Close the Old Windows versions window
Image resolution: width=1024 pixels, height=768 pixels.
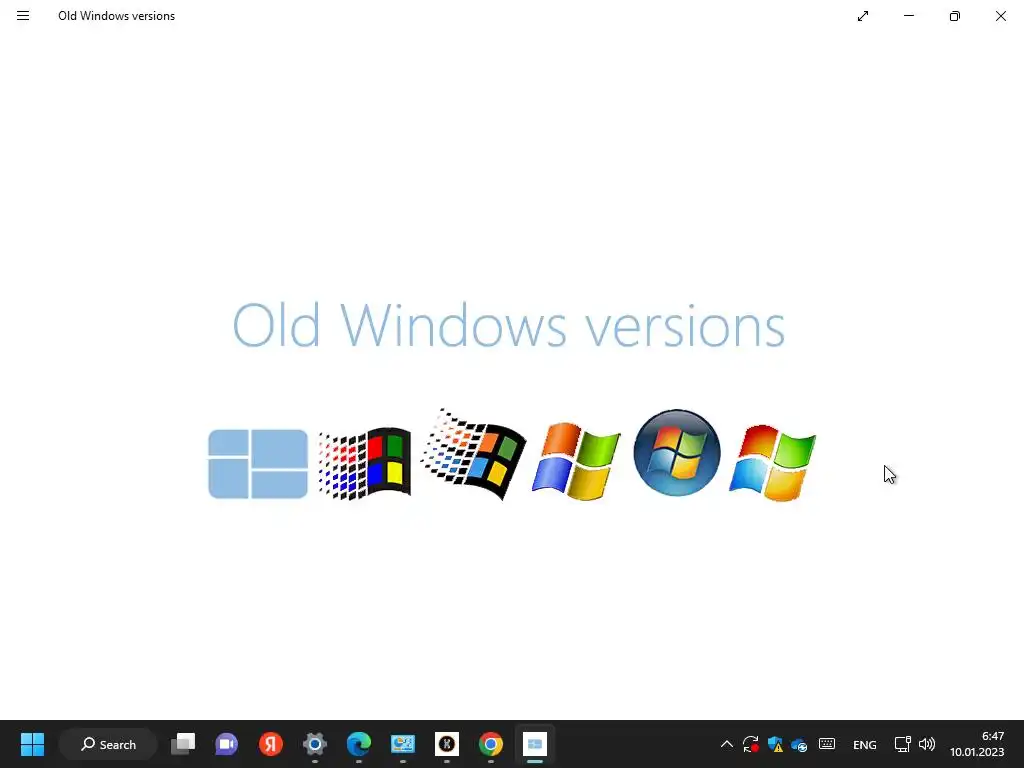tap(1000, 16)
